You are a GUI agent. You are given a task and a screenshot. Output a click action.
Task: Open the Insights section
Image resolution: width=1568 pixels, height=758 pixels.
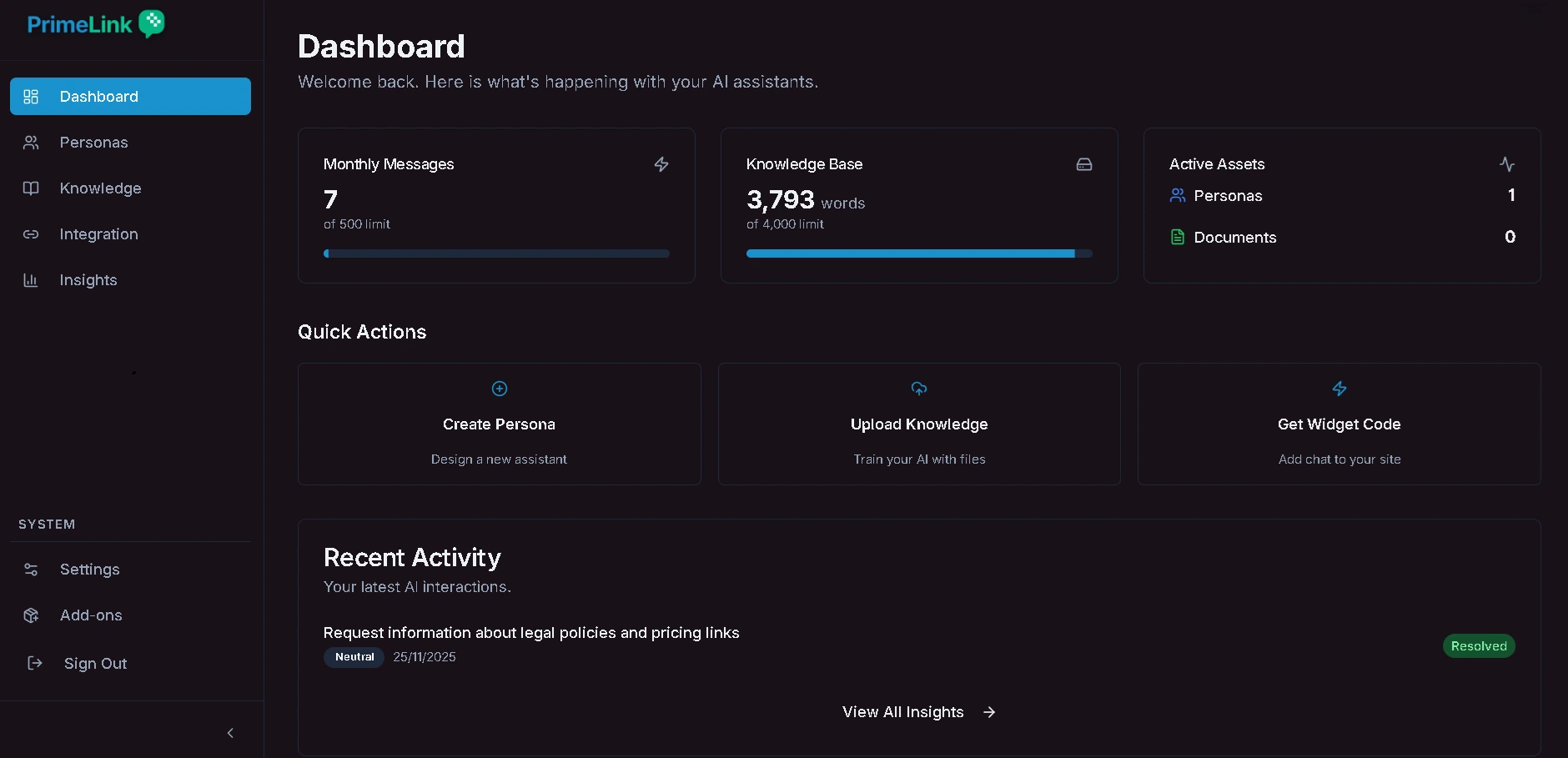[88, 280]
